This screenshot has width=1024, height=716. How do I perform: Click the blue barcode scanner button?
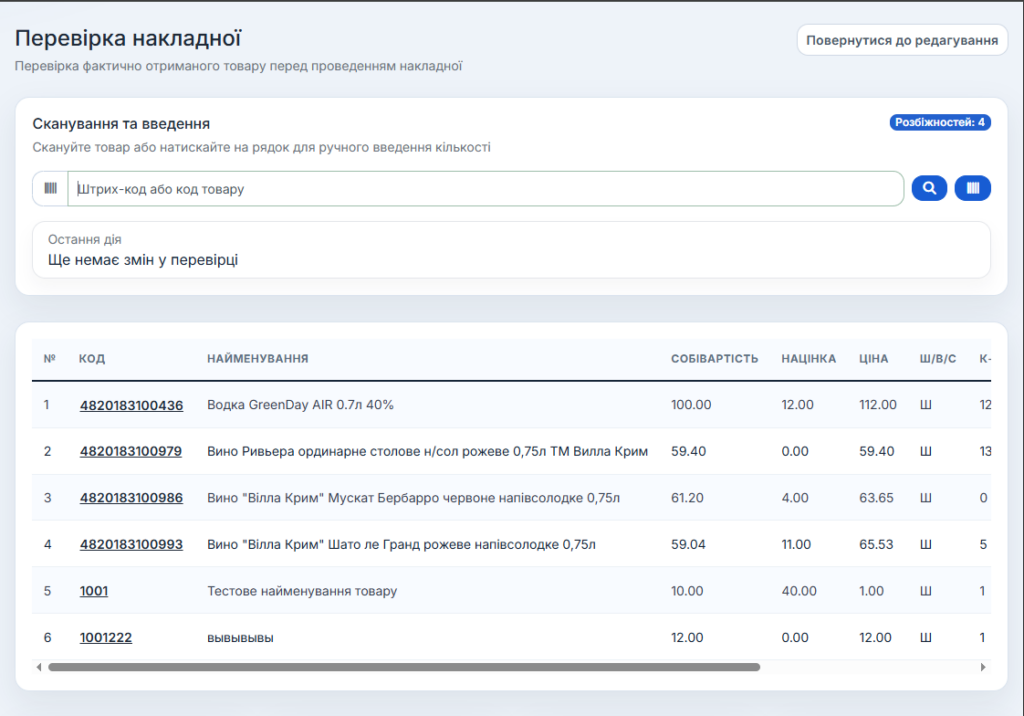click(x=972, y=188)
